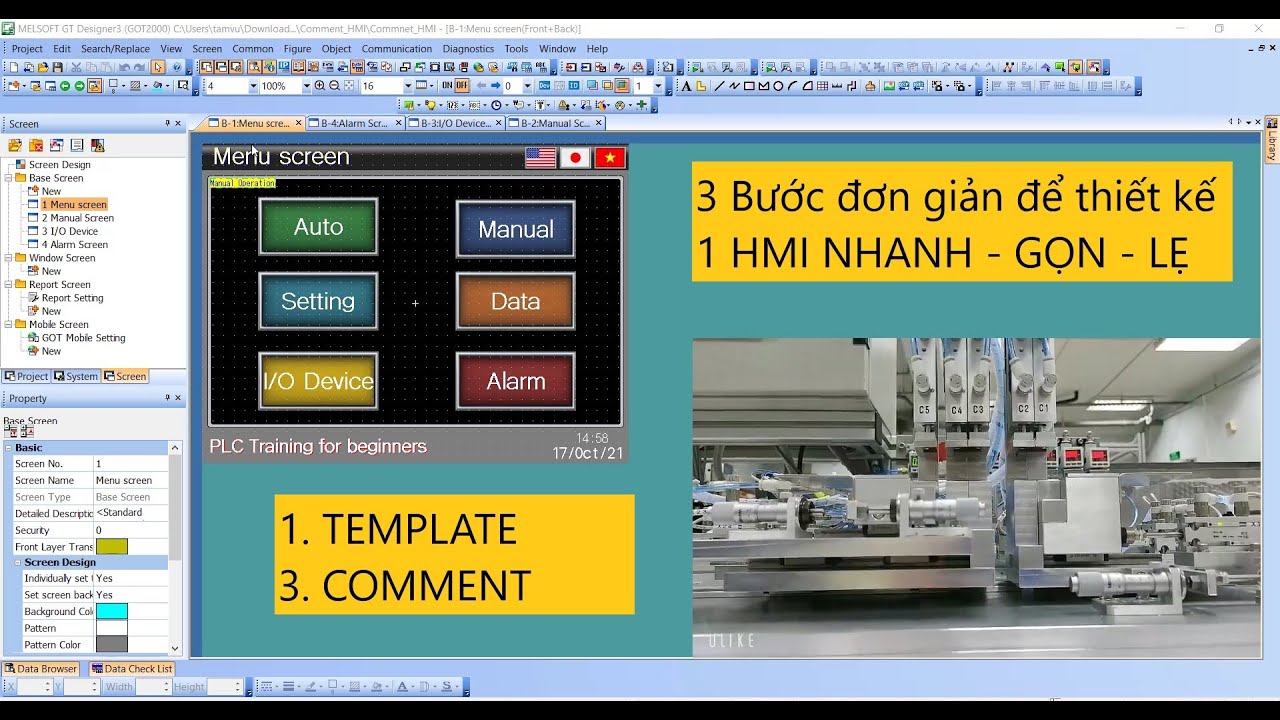This screenshot has width=1280, height=720.
Task: Select the Text figure tool (A icon)
Action: tap(686, 86)
